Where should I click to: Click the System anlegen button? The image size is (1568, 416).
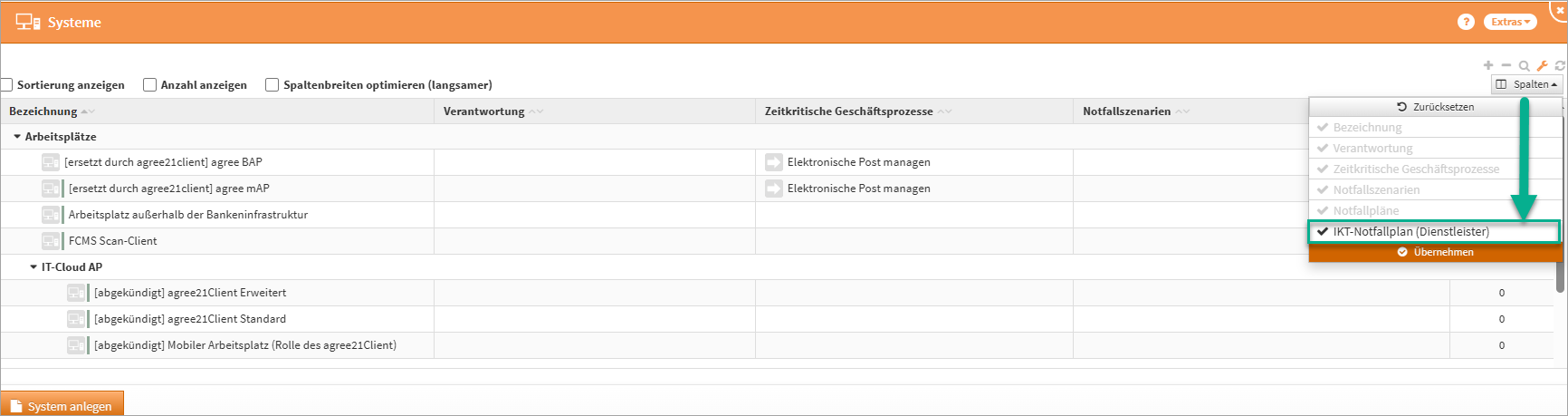click(x=62, y=406)
